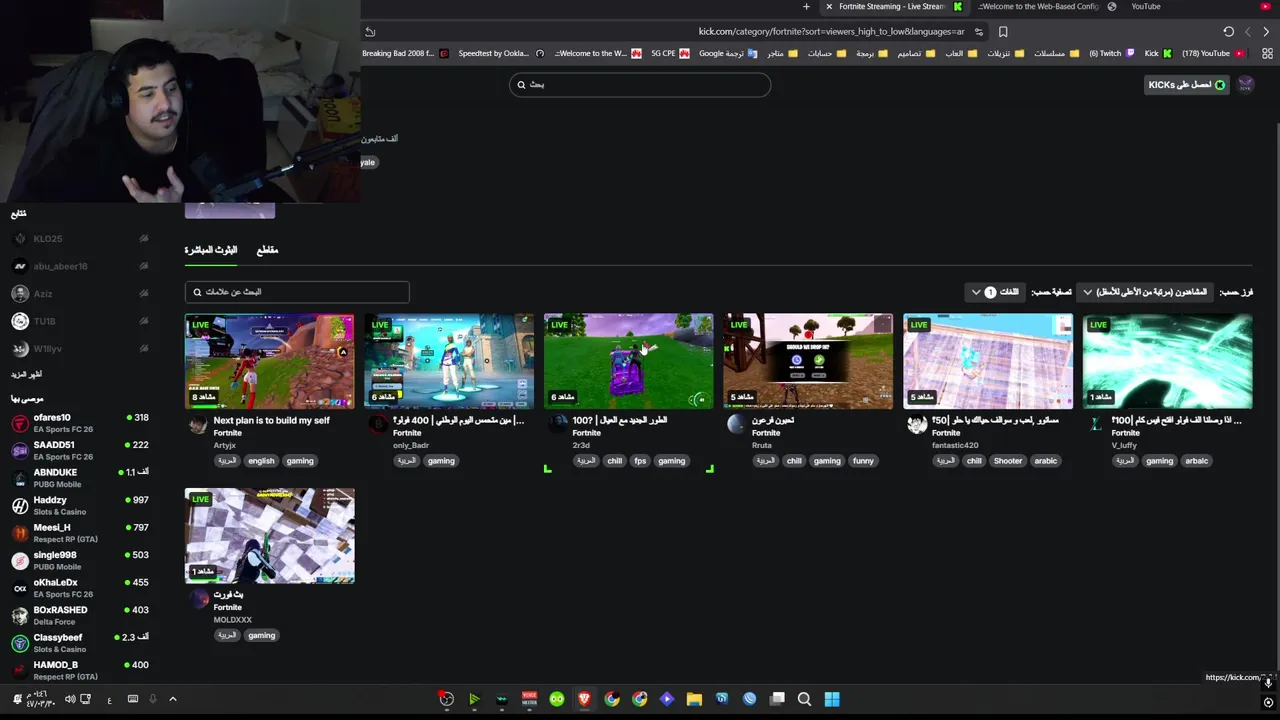Open recommended channel ABNDUKE

click(80, 478)
